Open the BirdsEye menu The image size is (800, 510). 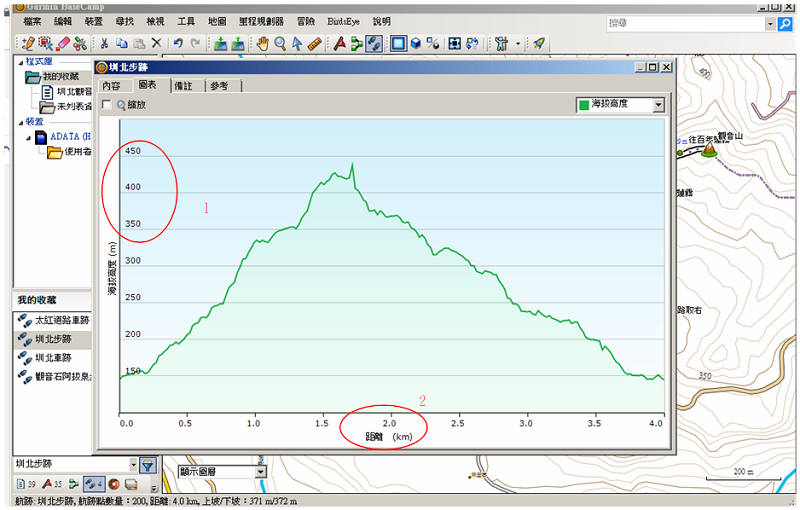click(x=343, y=21)
